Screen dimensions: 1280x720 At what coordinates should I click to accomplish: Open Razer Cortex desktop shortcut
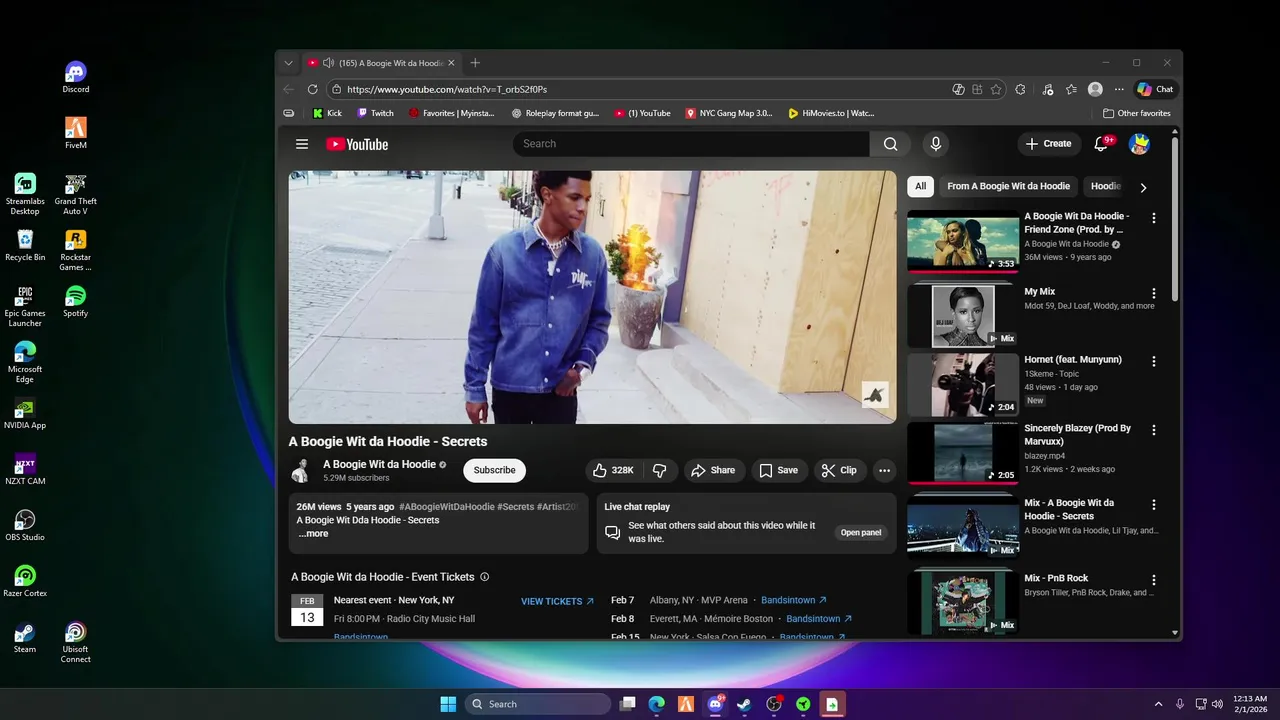pos(25,581)
